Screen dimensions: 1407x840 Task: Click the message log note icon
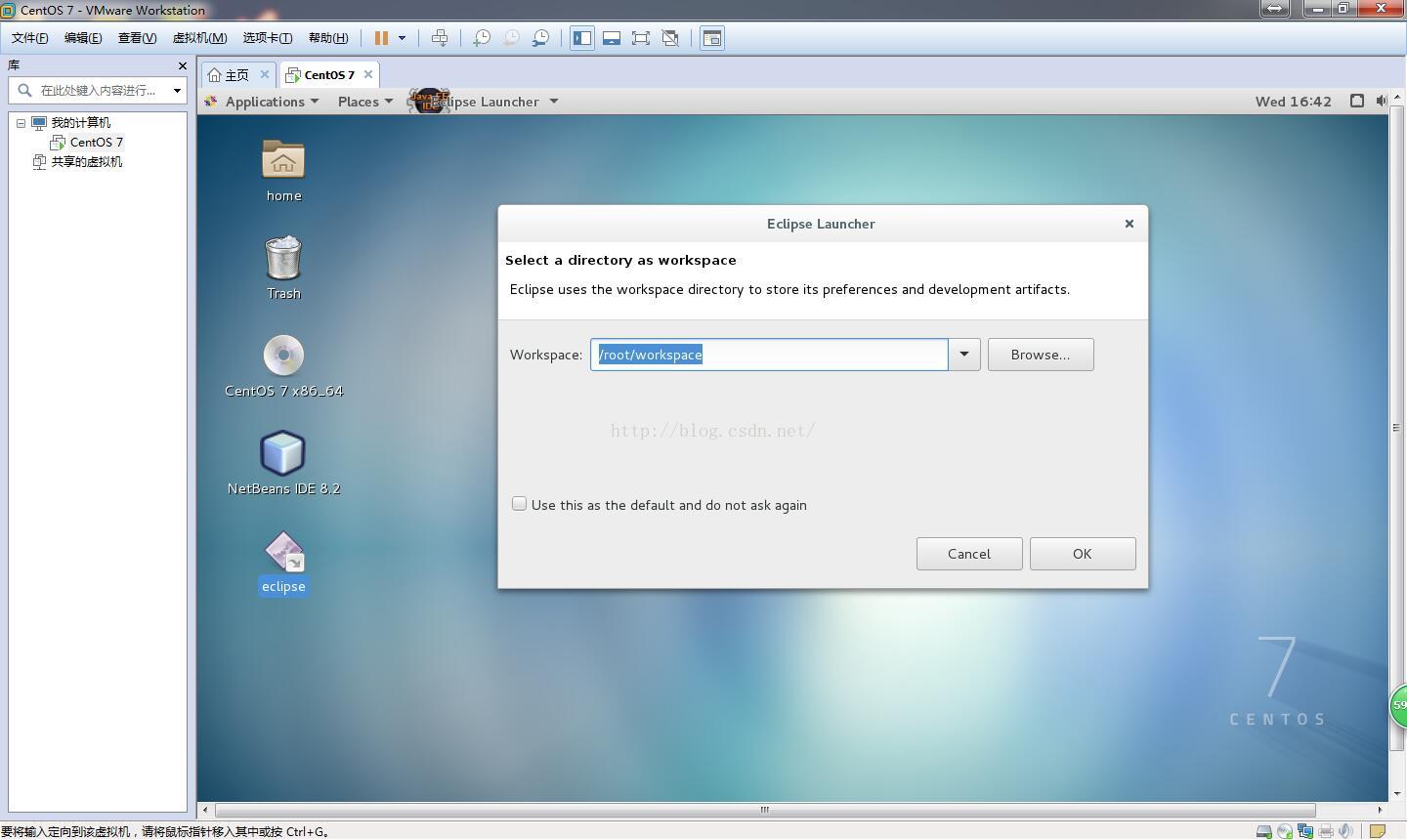click(1378, 831)
